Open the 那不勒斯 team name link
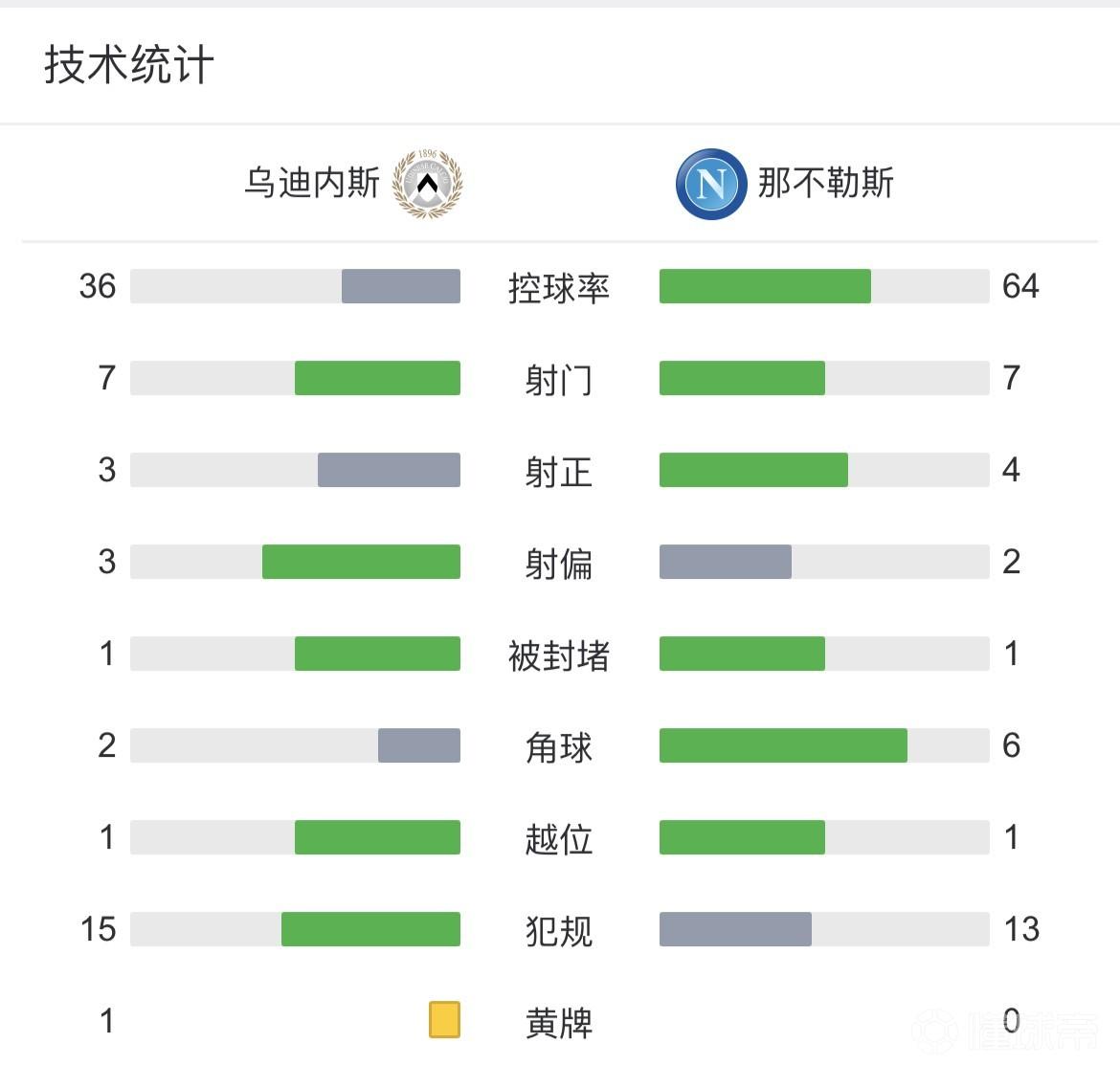 click(825, 183)
